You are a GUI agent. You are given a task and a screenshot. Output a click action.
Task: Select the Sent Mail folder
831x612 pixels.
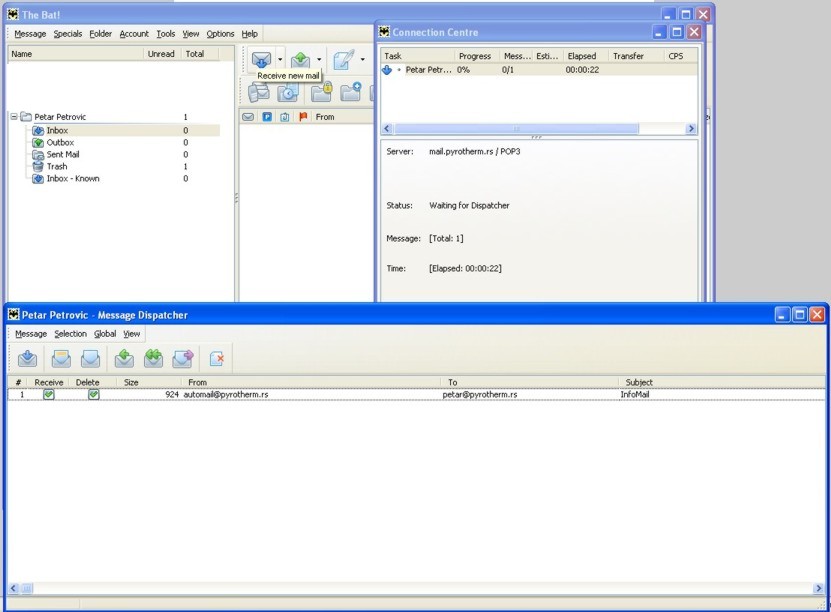click(63, 154)
